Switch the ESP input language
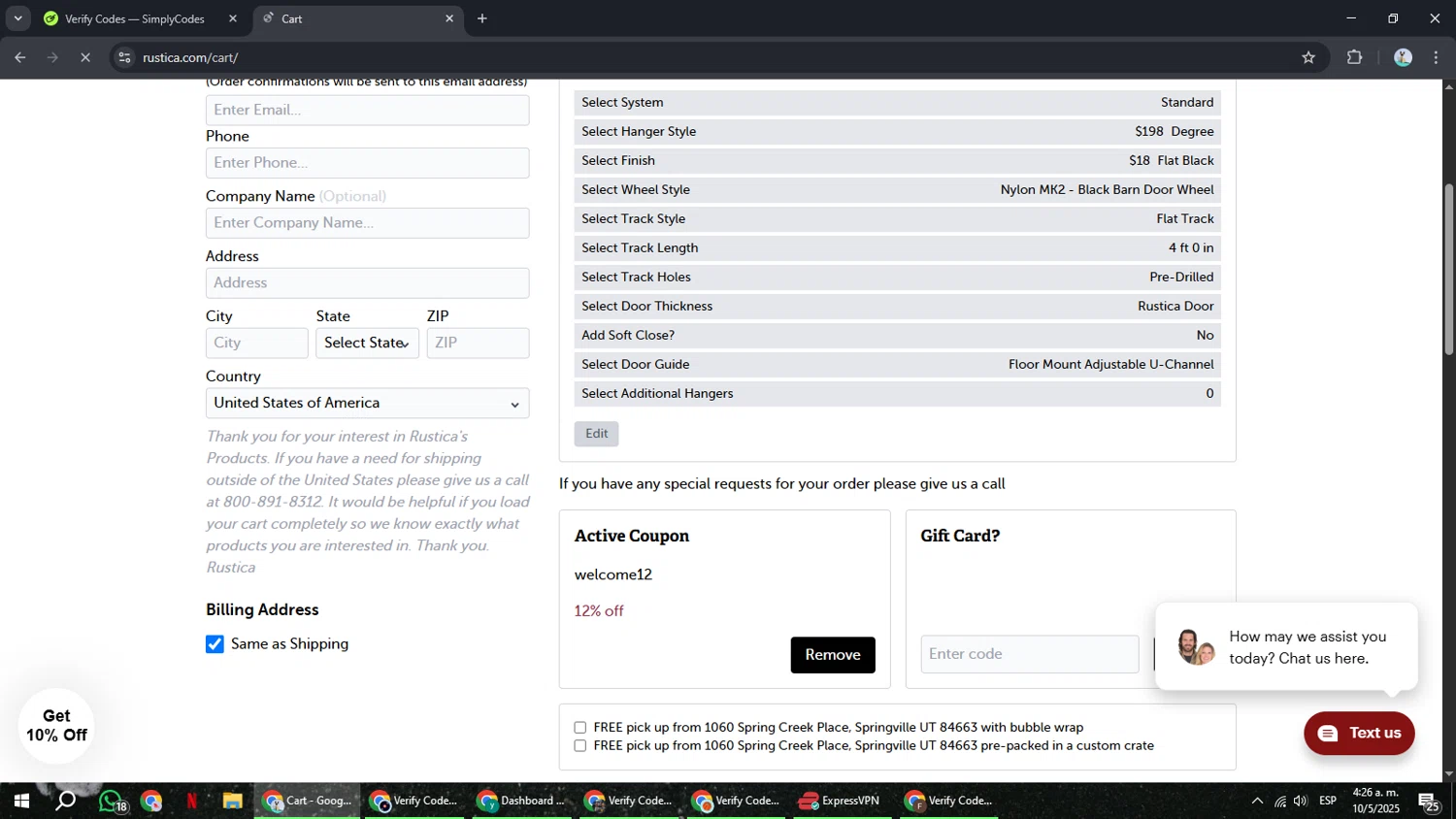The width and height of the screenshot is (1456, 819). coord(1328,802)
